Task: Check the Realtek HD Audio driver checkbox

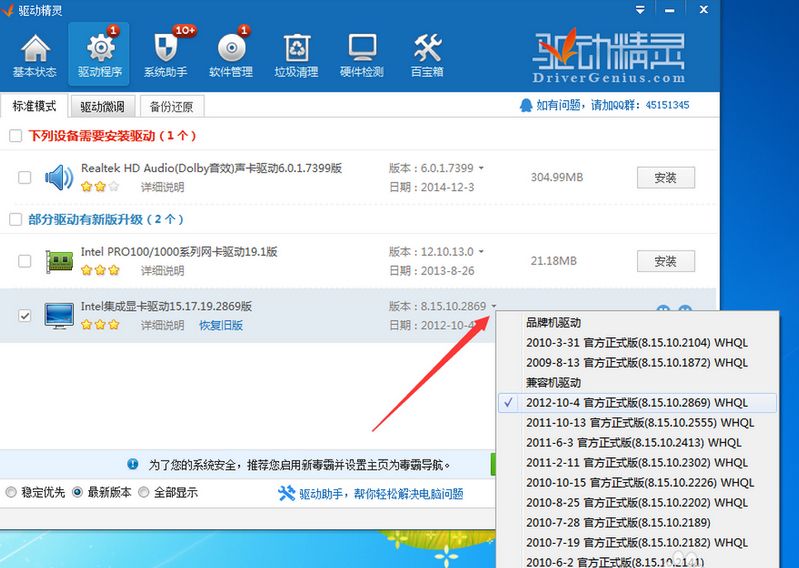Action: [x=25, y=178]
